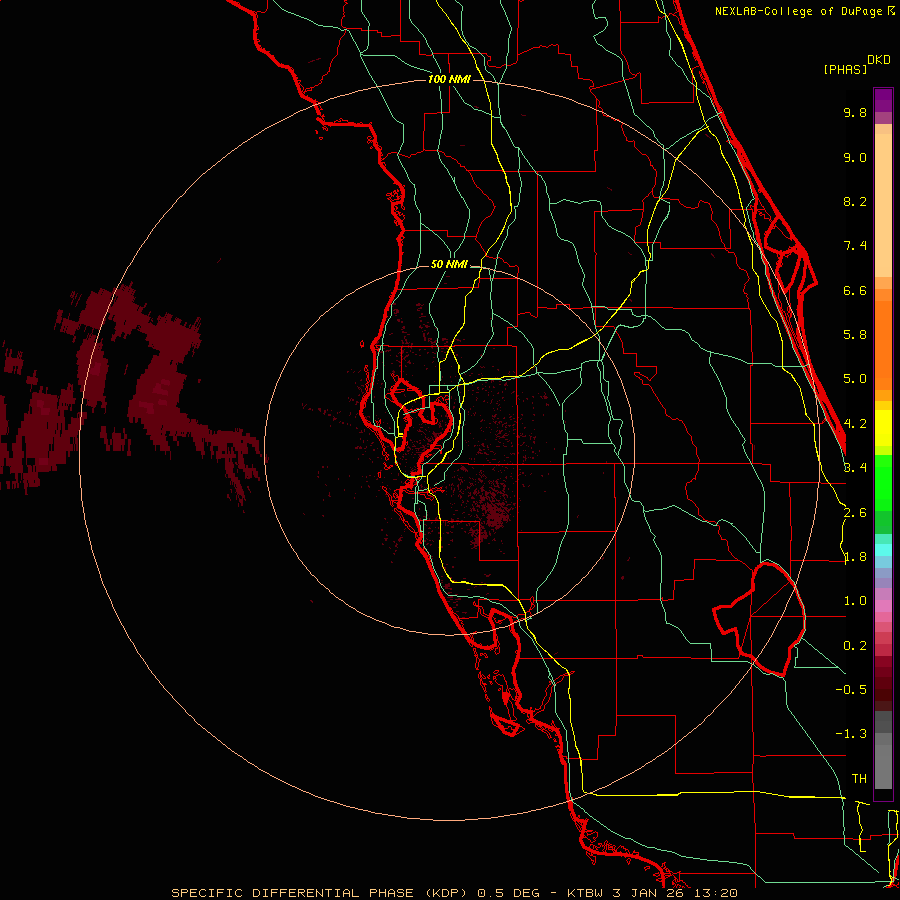Image resolution: width=900 pixels, height=900 pixels.
Task: Pick the orange segment of the color bar
Action: 883,344
